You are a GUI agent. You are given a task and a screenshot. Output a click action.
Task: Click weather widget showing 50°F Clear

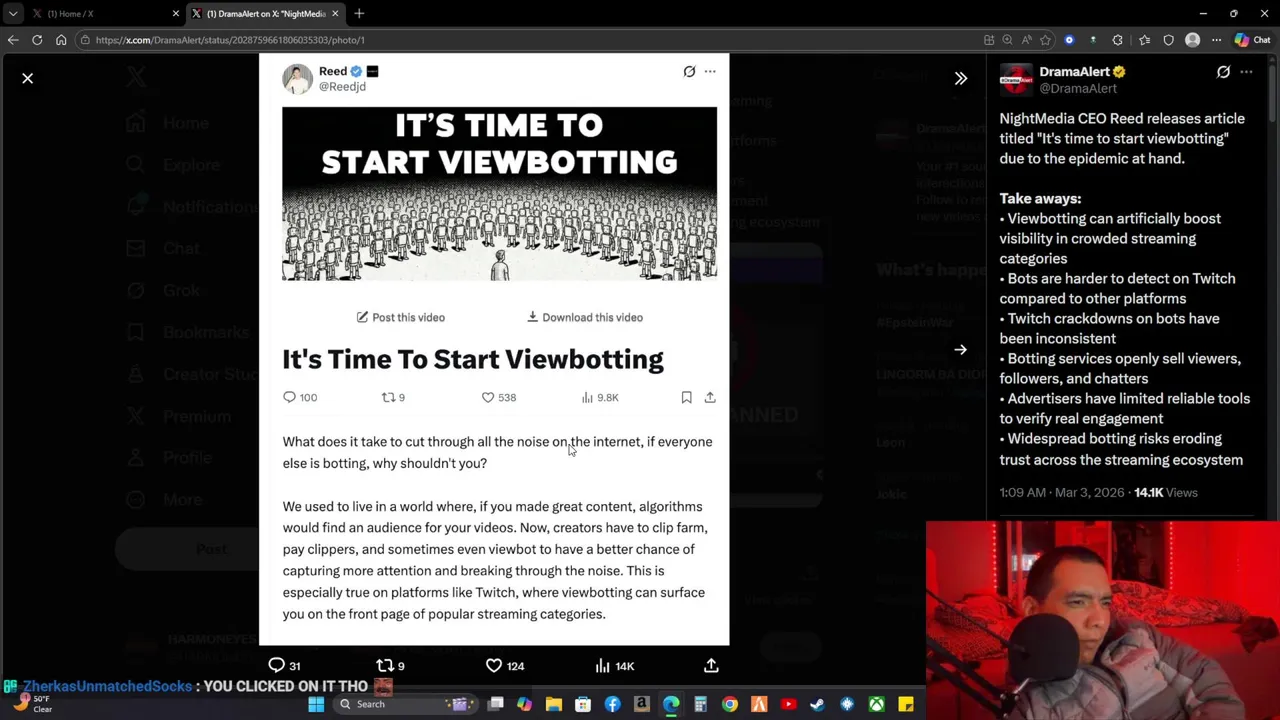32,703
